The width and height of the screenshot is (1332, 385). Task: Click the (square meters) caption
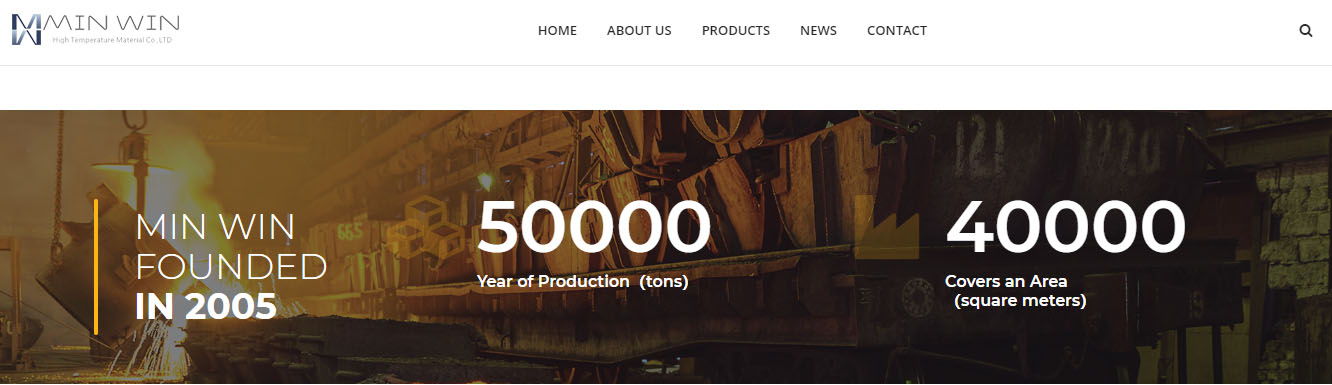[x=1020, y=300]
